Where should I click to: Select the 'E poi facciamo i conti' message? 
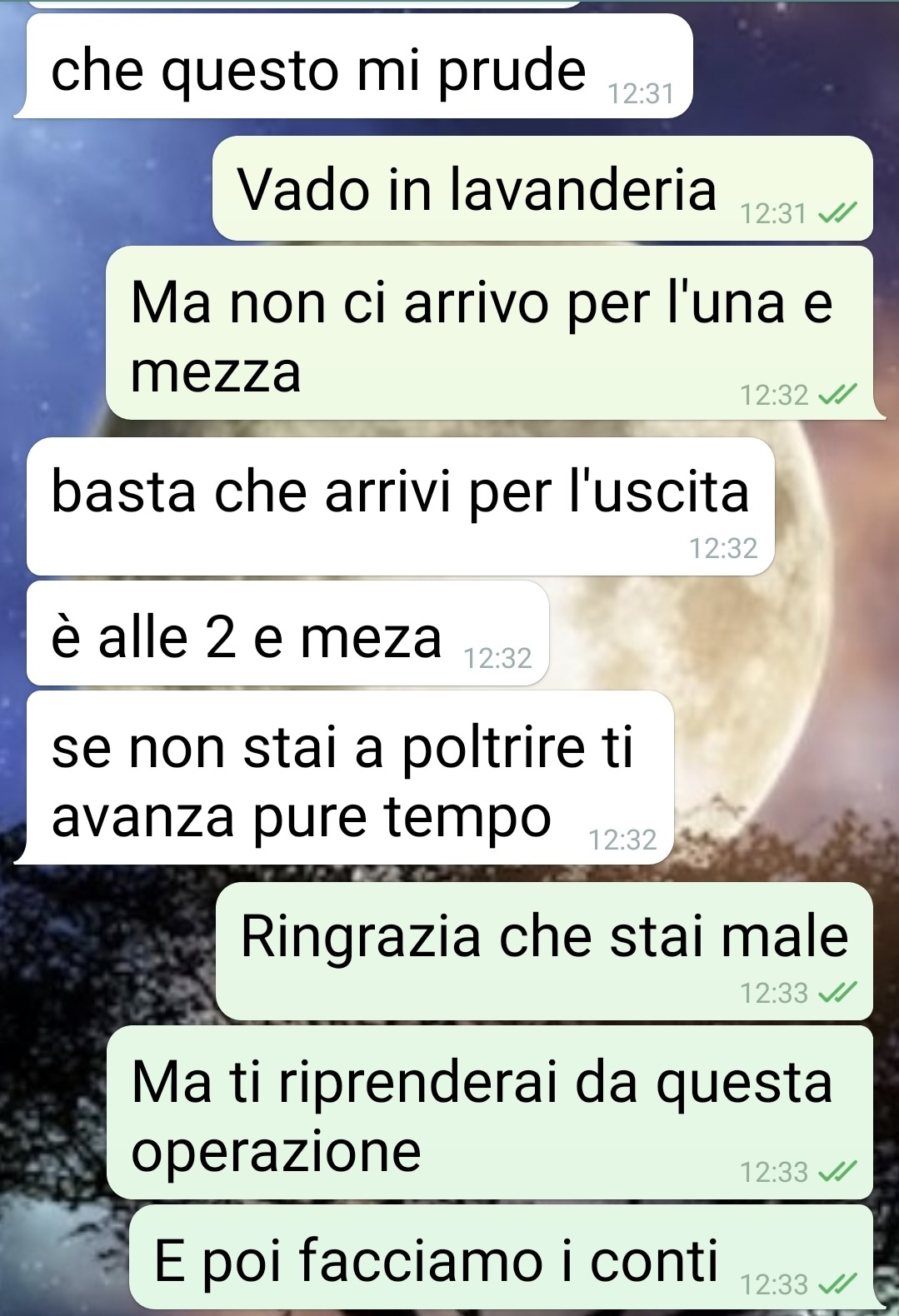502,1256
